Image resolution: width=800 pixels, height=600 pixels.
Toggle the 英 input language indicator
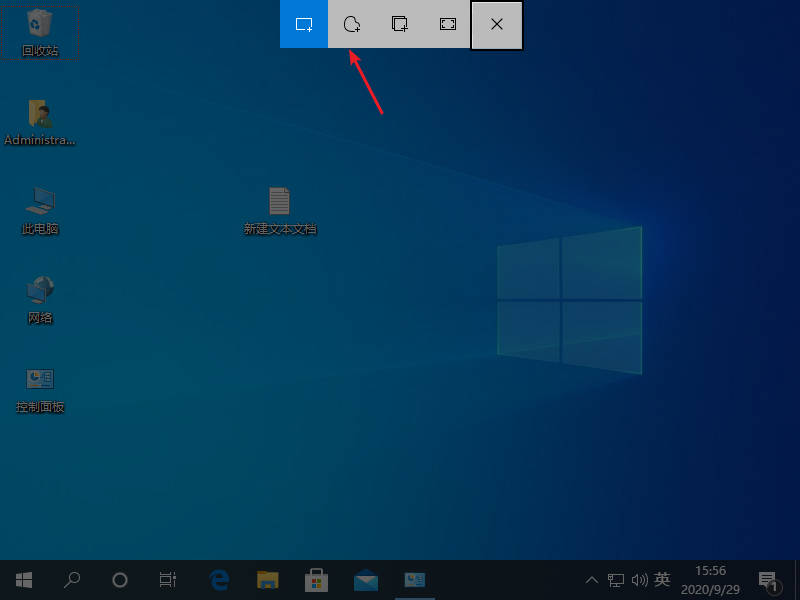662,580
